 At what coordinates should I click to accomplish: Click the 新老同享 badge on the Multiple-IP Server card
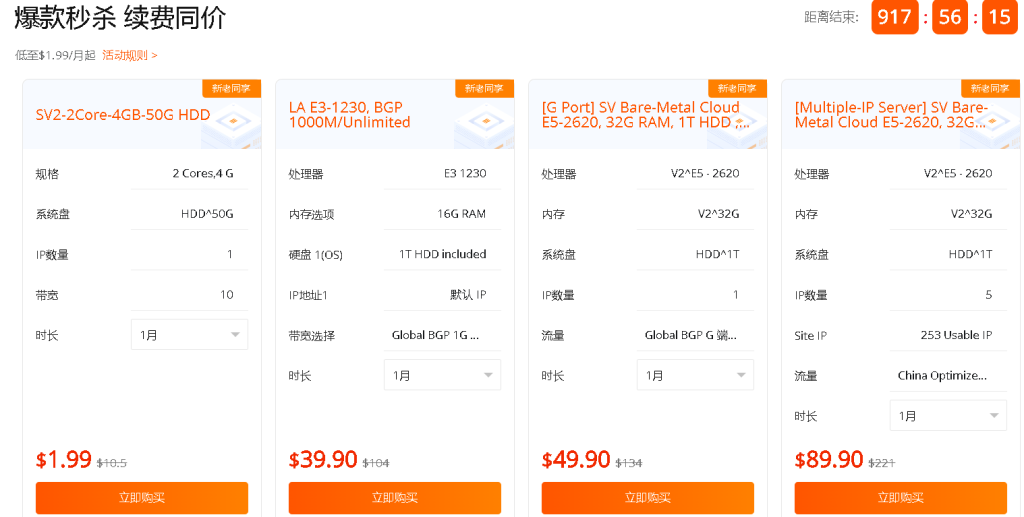tap(990, 89)
